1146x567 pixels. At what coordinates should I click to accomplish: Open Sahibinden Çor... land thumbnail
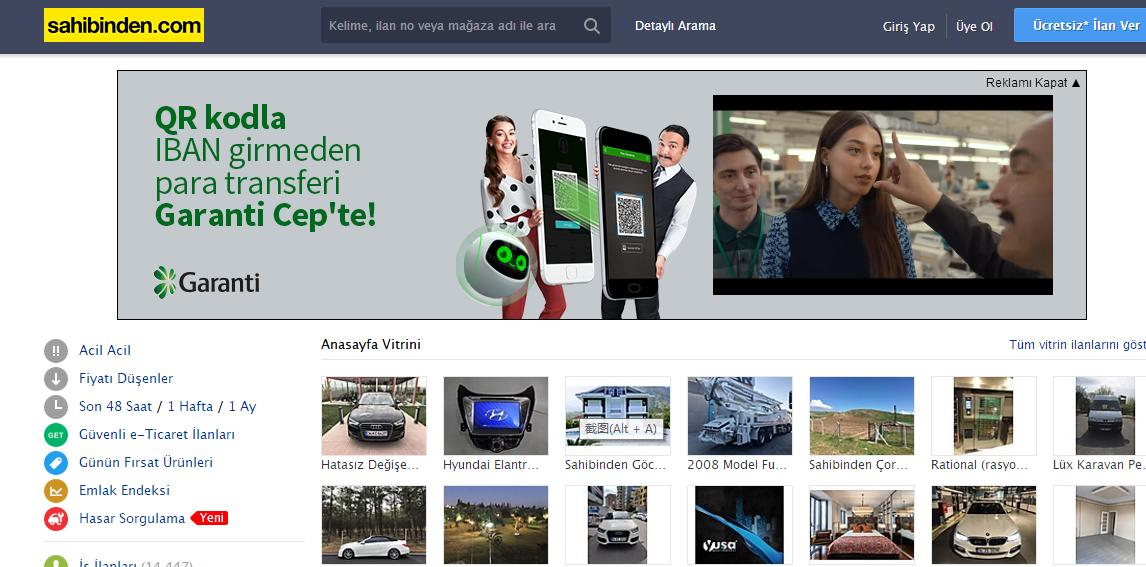point(862,416)
